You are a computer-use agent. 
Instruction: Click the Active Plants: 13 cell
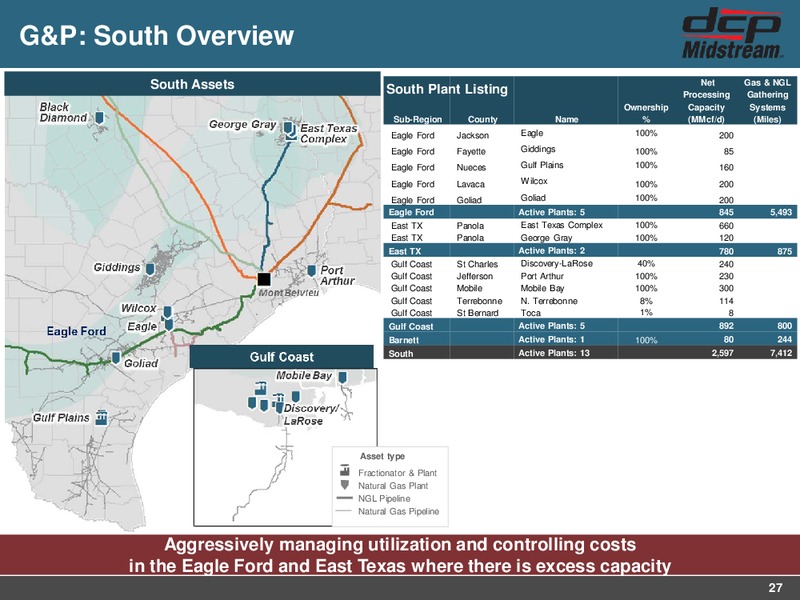click(x=554, y=353)
